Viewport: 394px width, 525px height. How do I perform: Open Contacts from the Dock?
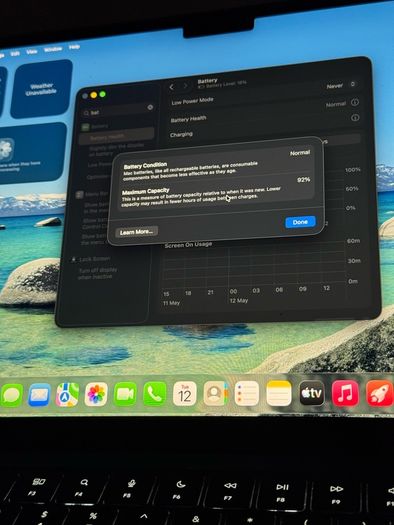point(216,393)
